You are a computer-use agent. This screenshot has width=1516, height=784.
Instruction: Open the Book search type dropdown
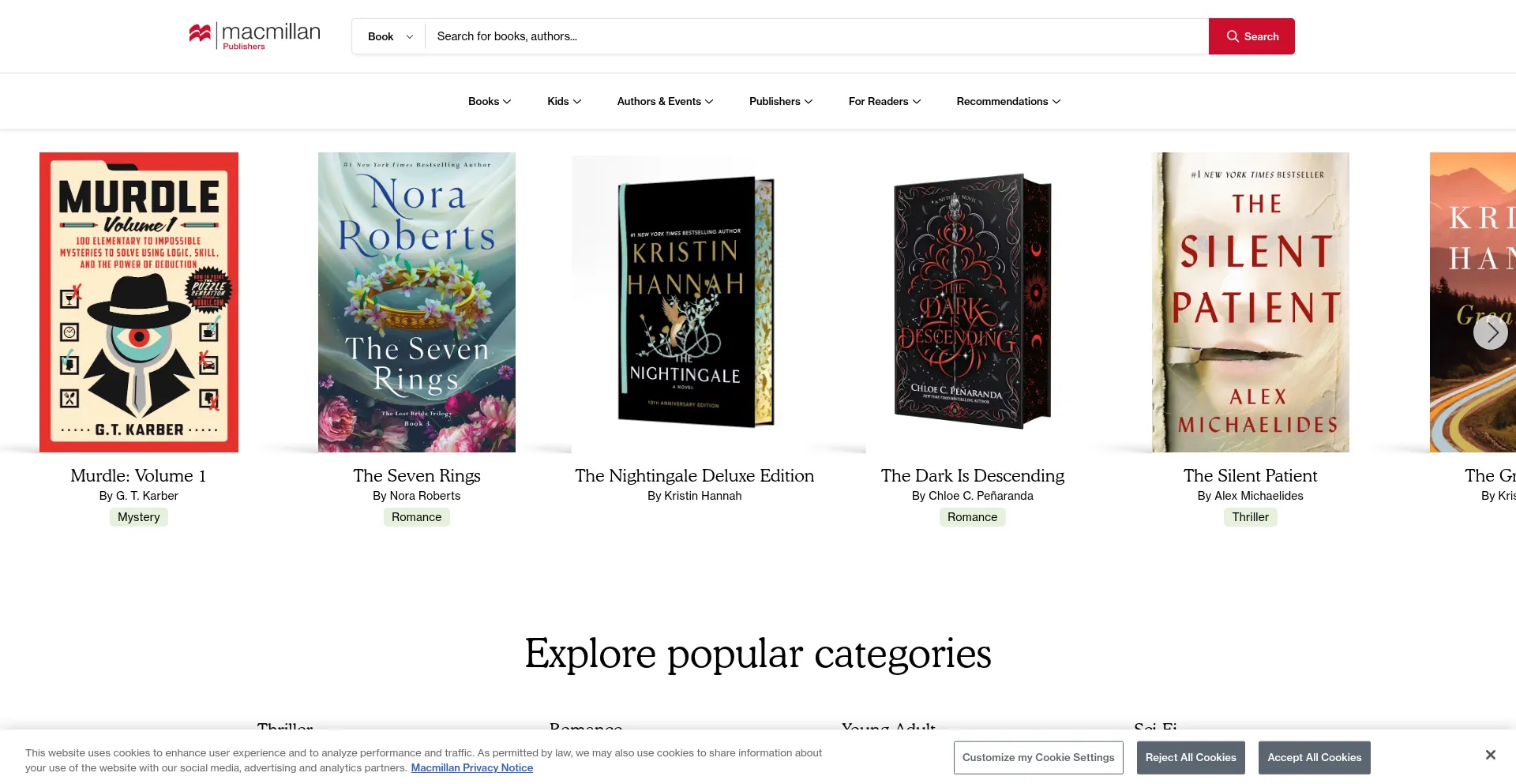tap(389, 36)
